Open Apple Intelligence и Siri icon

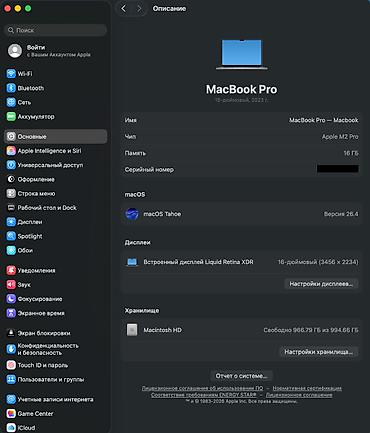point(11,151)
